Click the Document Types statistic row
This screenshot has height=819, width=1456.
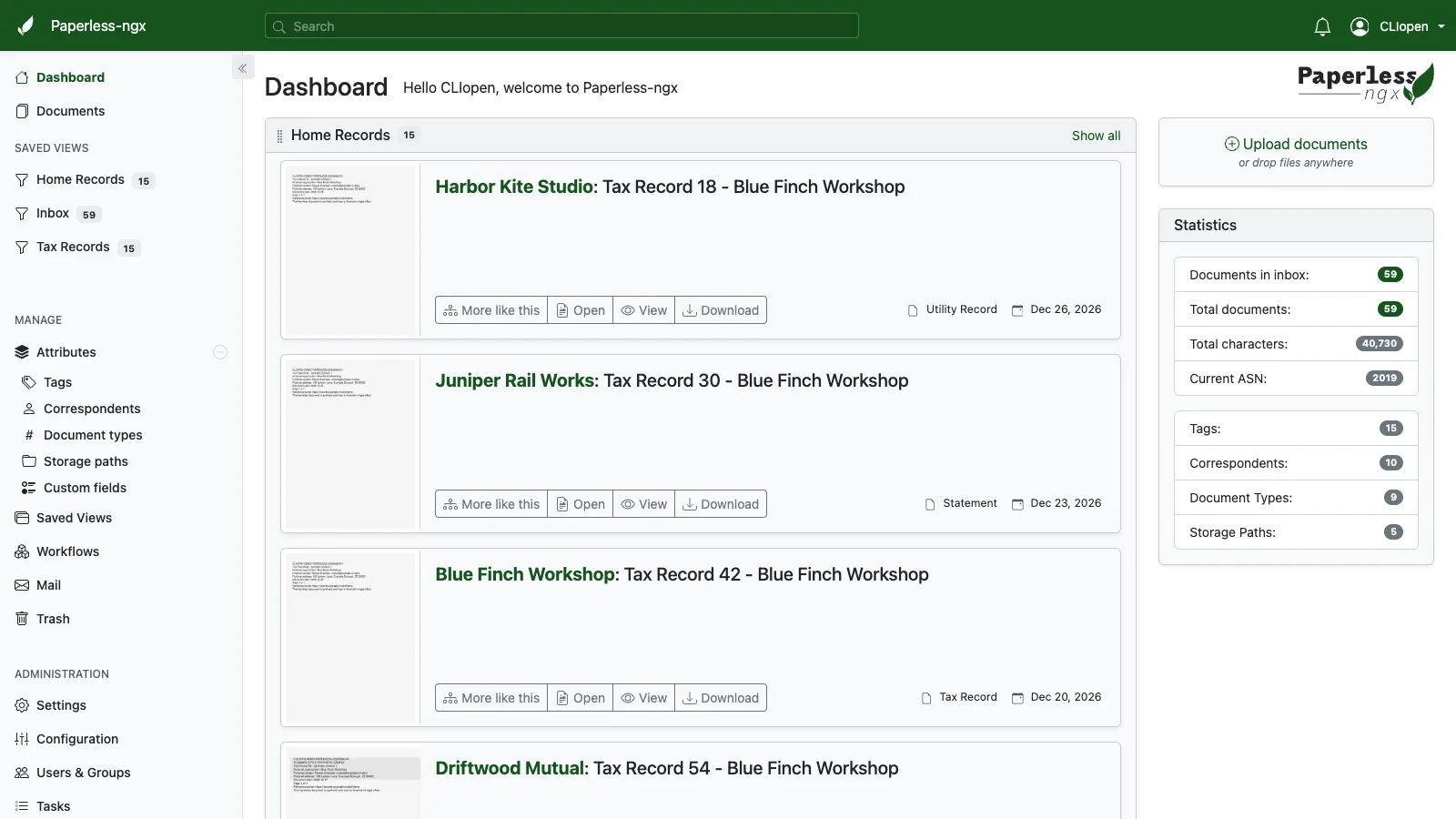[x=1296, y=498]
